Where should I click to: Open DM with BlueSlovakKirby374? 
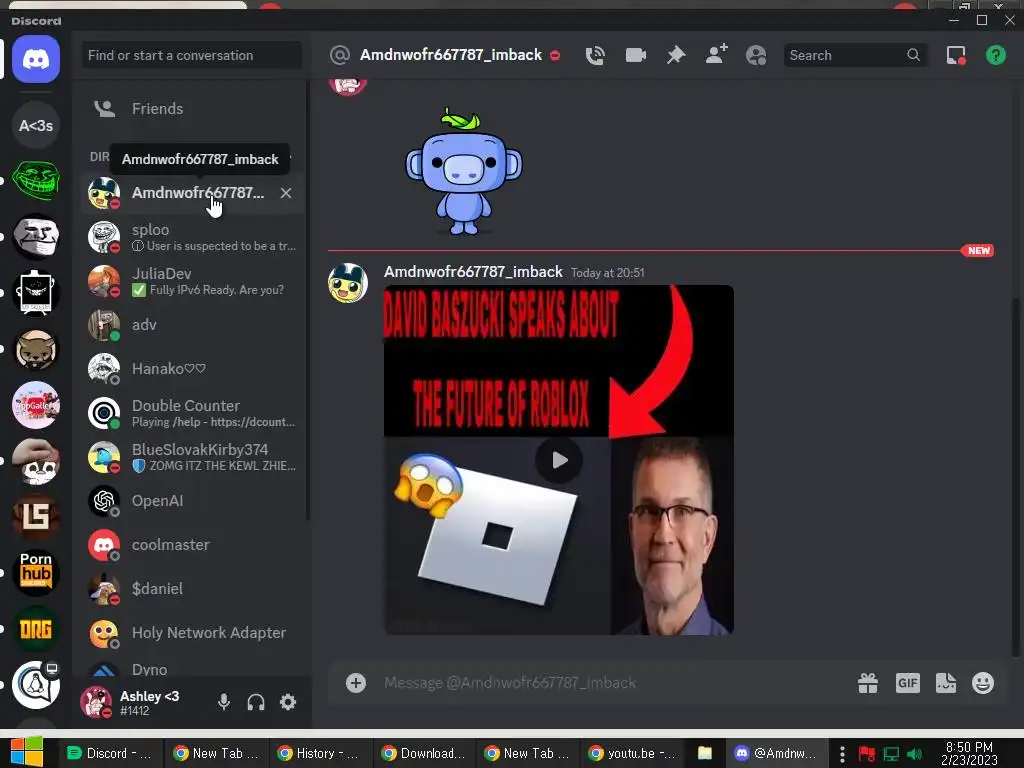(193, 456)
